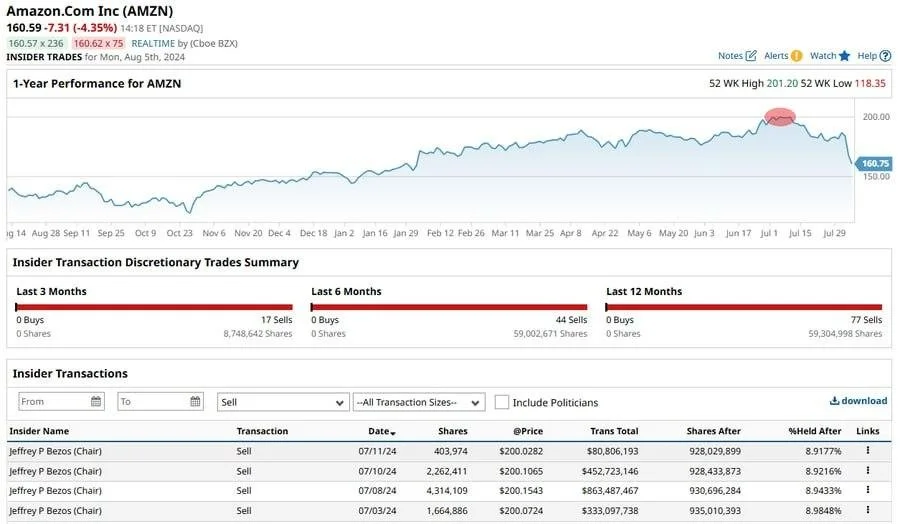
Task: Click the Amazon.Com Inc (AMZN) title
Action: (90, 11)
